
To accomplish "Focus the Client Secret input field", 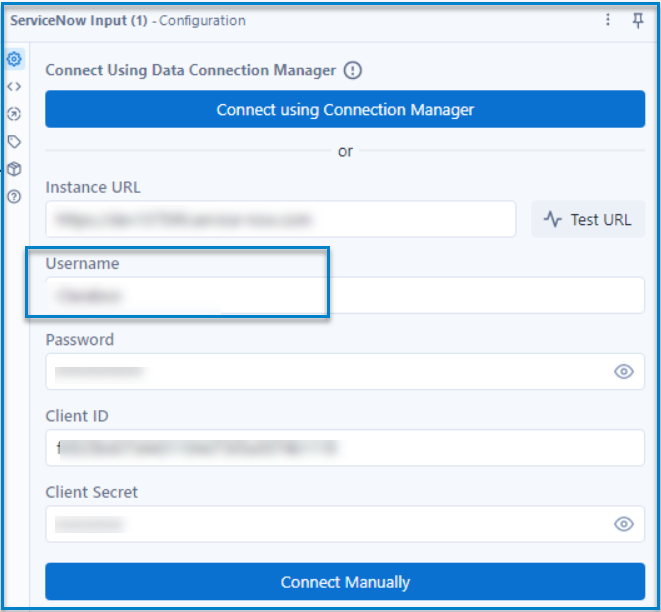I will (x=345, y=524).
